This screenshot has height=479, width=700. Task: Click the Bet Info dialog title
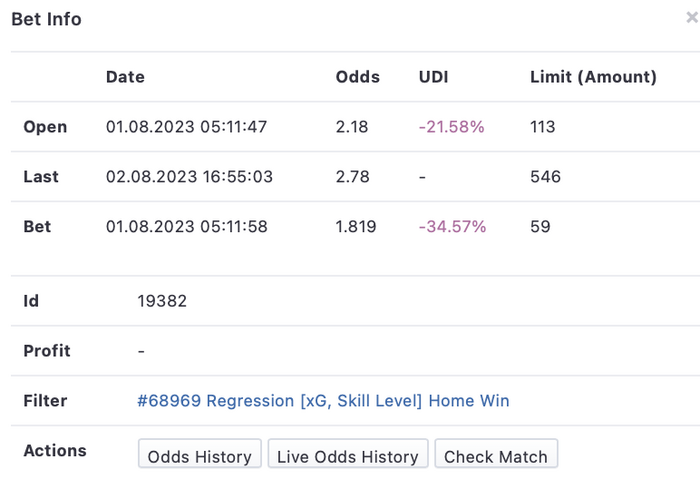46,19
